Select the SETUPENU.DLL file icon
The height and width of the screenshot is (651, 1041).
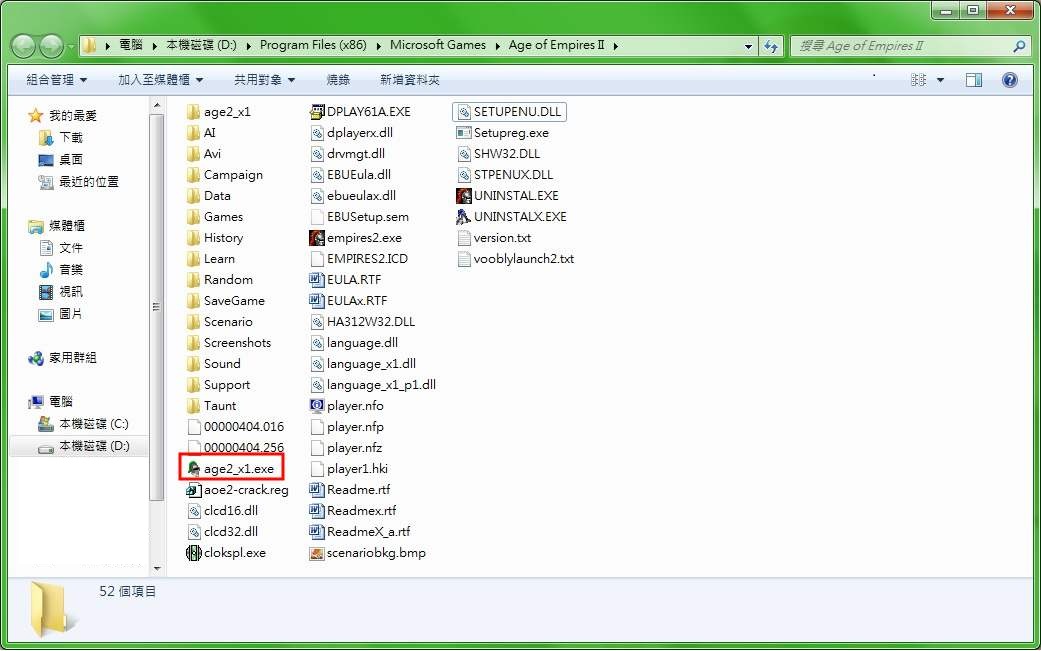[x=464, y=111]
